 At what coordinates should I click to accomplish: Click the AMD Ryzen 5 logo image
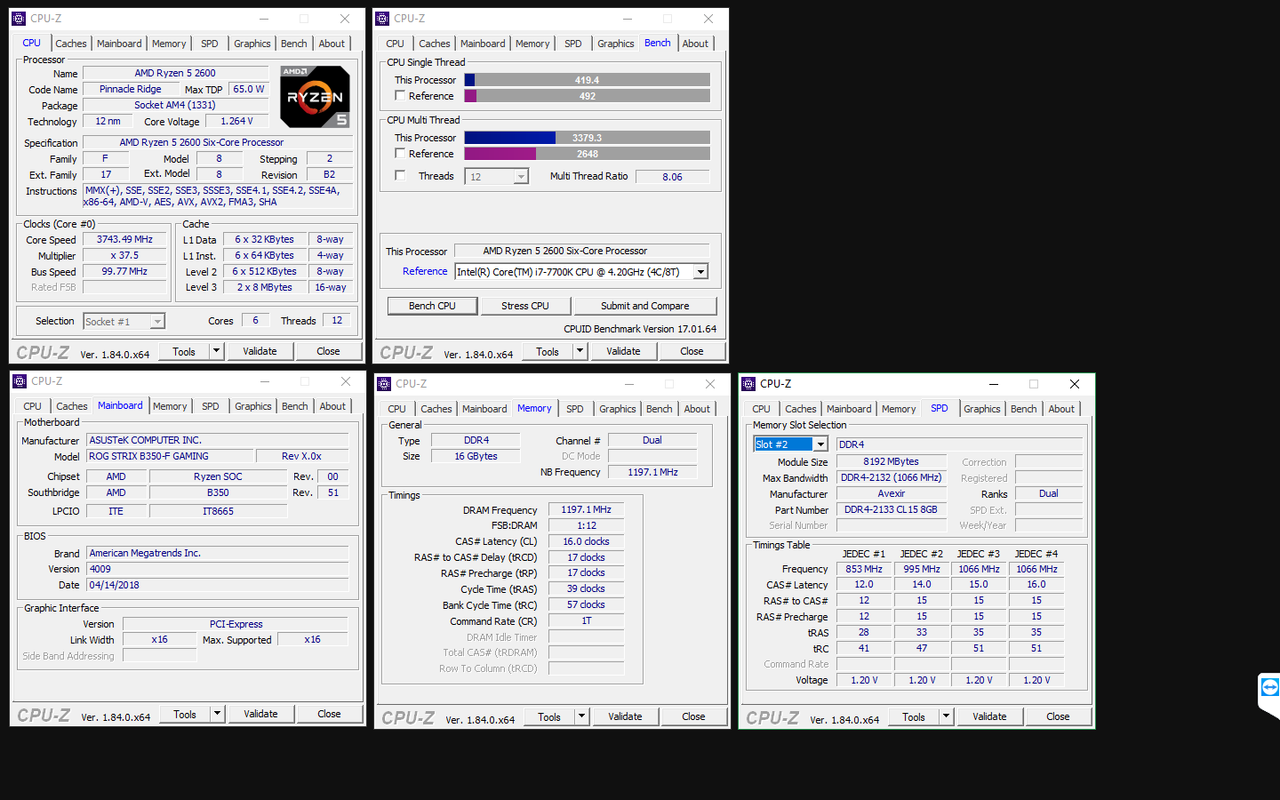pos(315,96)
